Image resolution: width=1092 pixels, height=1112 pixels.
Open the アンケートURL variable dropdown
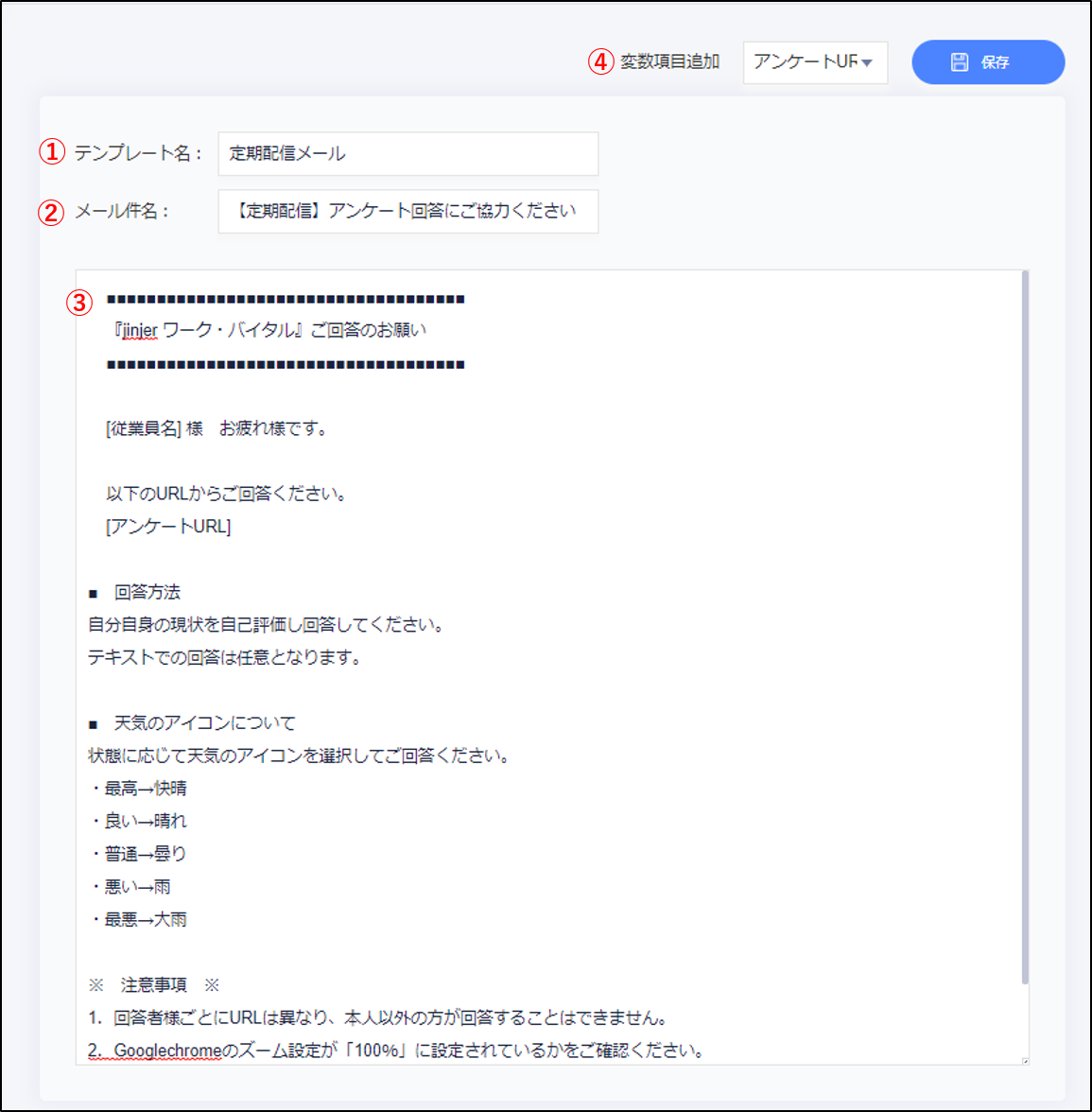click(x=814, y=62)
